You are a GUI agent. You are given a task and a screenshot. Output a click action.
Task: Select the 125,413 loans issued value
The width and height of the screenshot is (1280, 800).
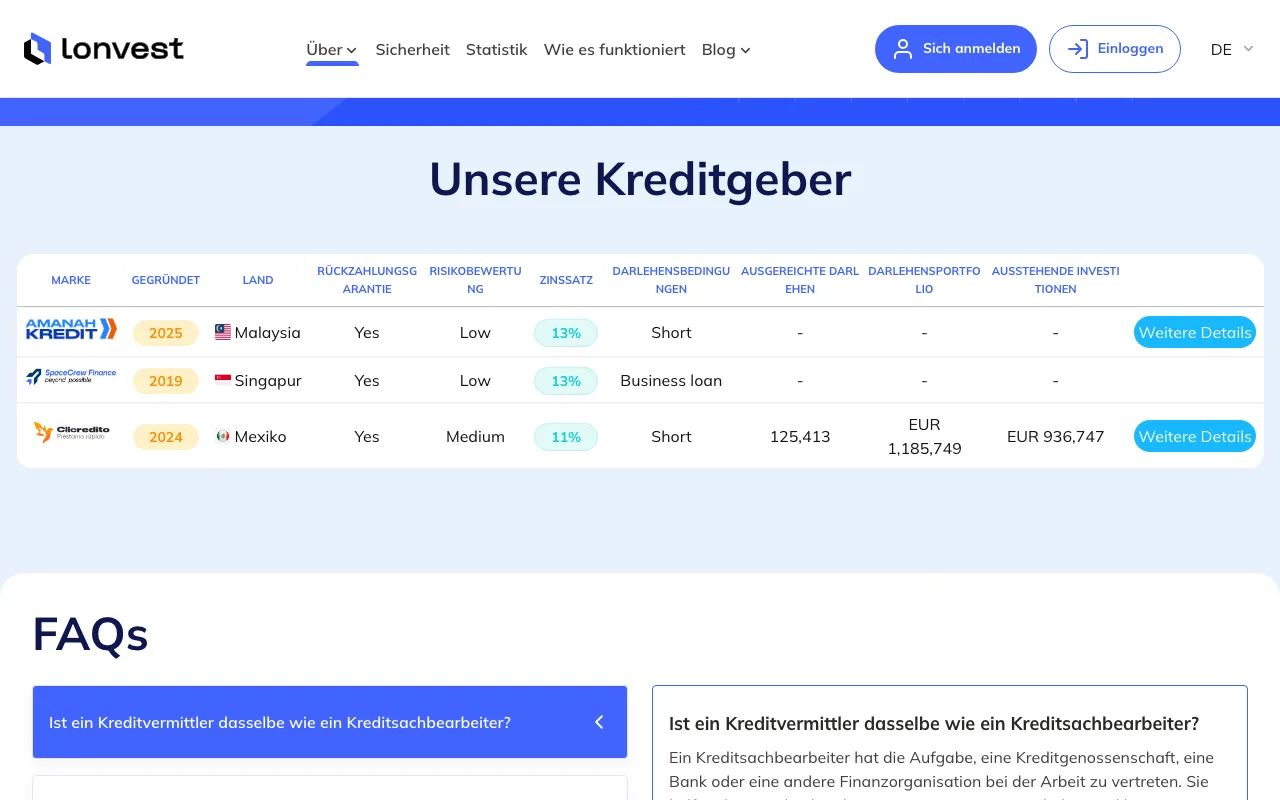pos(800,436)
